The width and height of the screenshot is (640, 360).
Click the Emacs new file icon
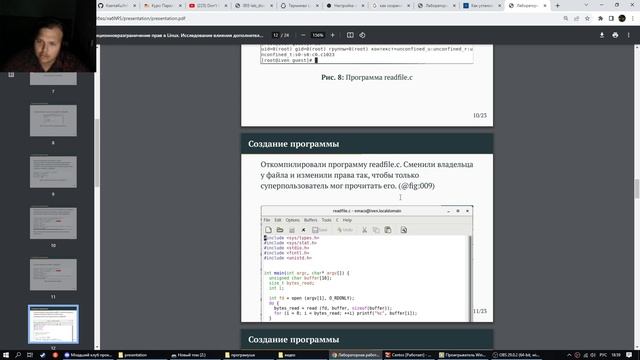[x=268, y=230]
